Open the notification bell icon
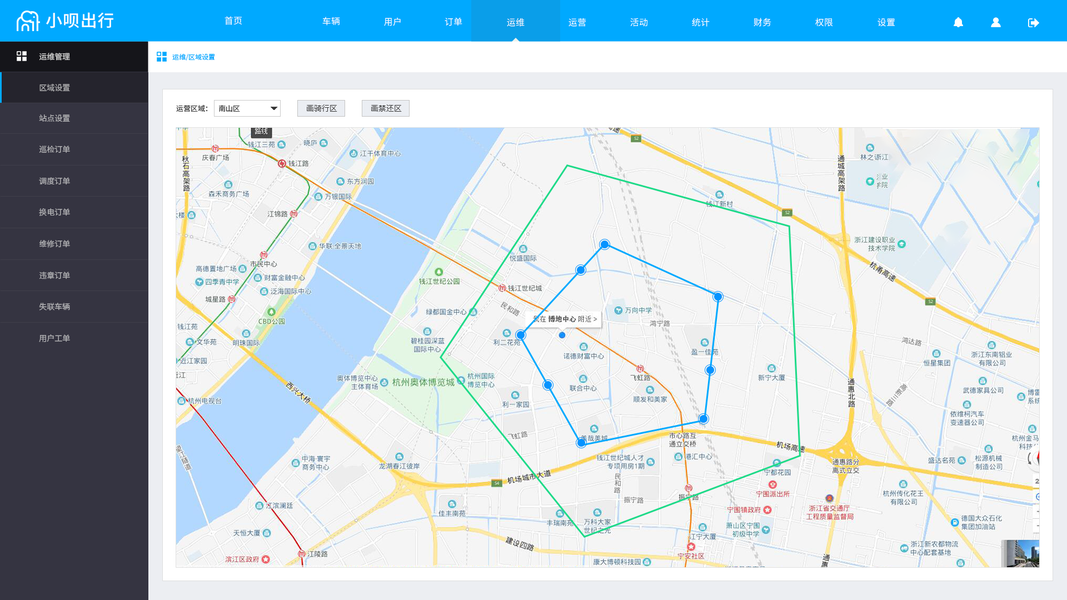 958,22
